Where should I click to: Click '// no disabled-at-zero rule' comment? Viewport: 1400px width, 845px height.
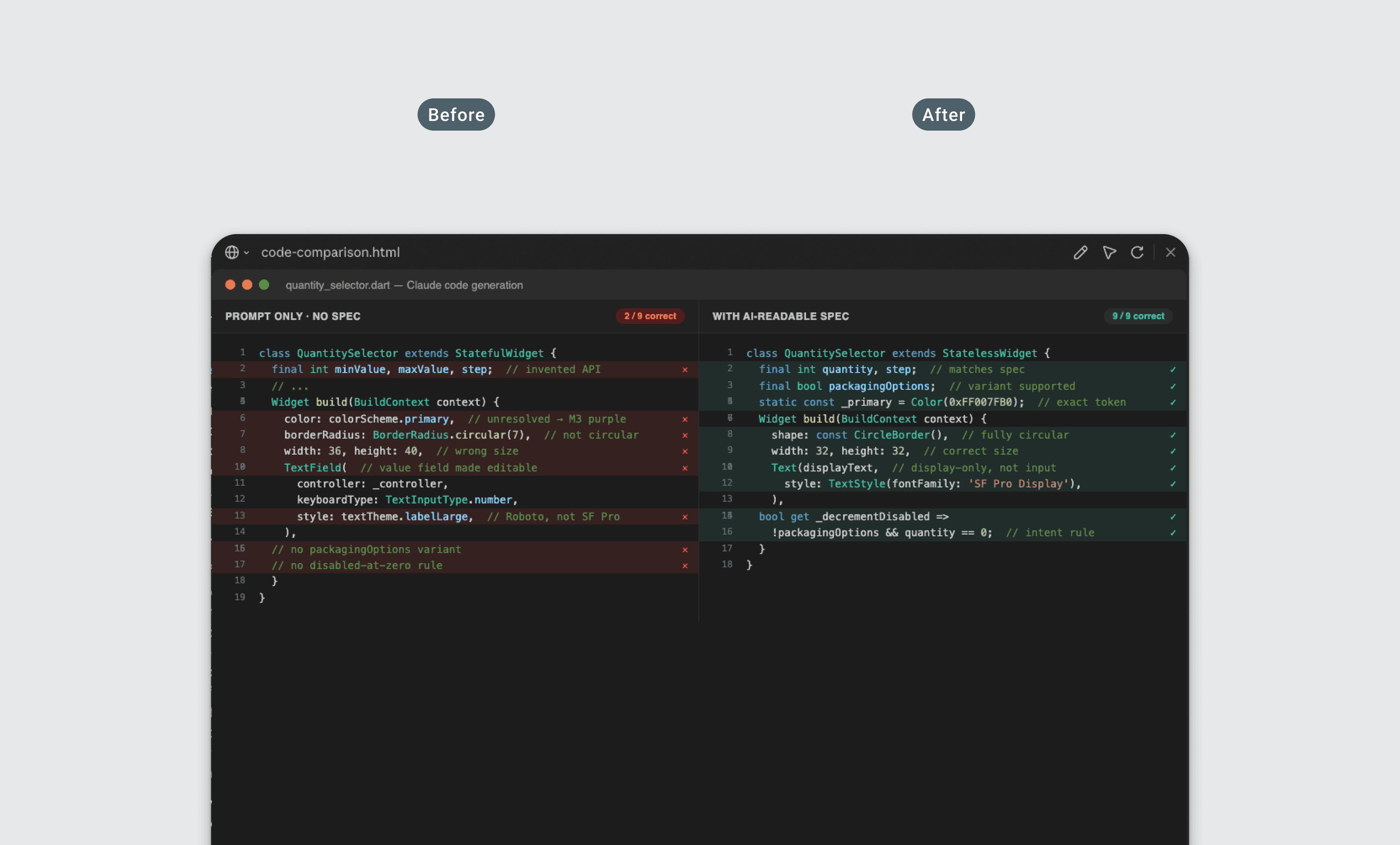tap(357, 566)
